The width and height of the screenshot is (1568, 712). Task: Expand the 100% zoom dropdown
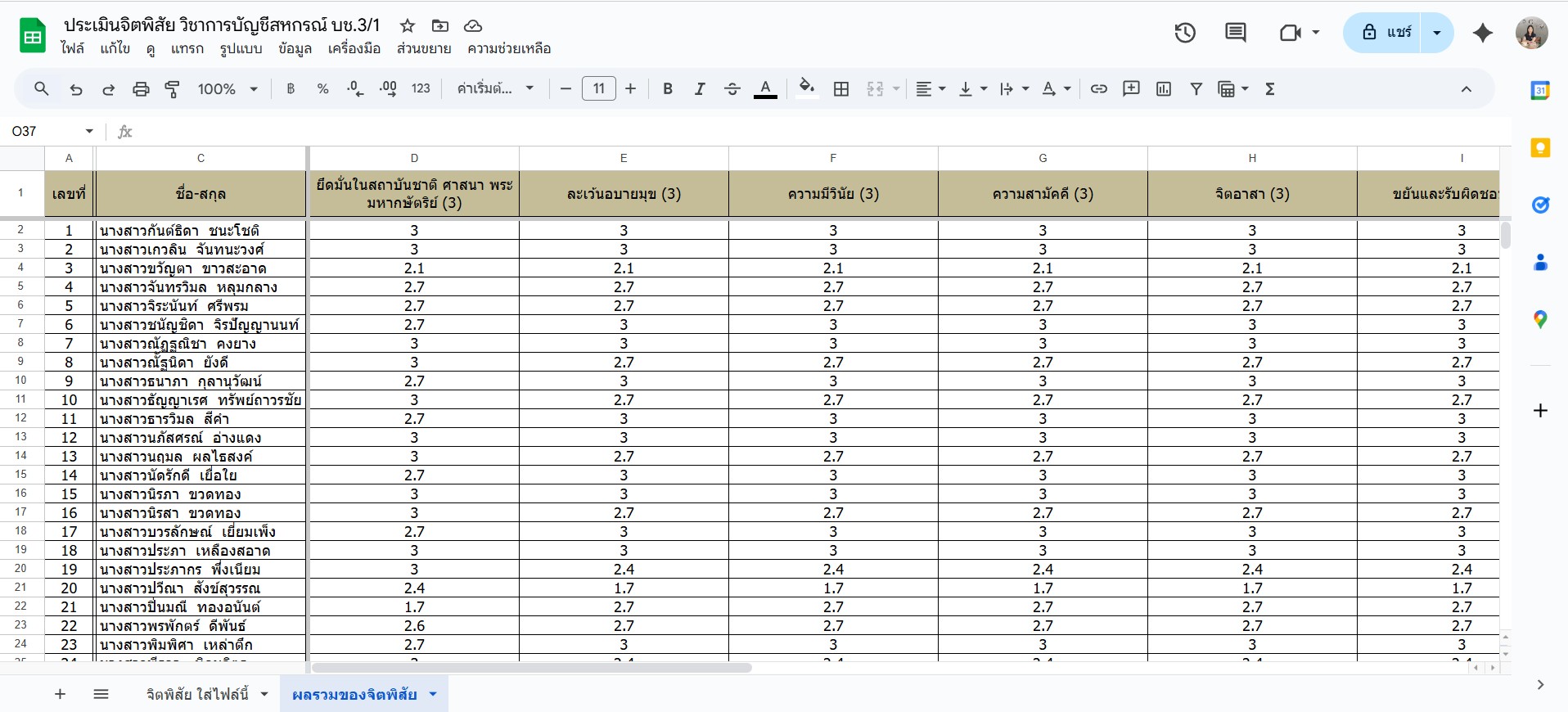[228, 89]
